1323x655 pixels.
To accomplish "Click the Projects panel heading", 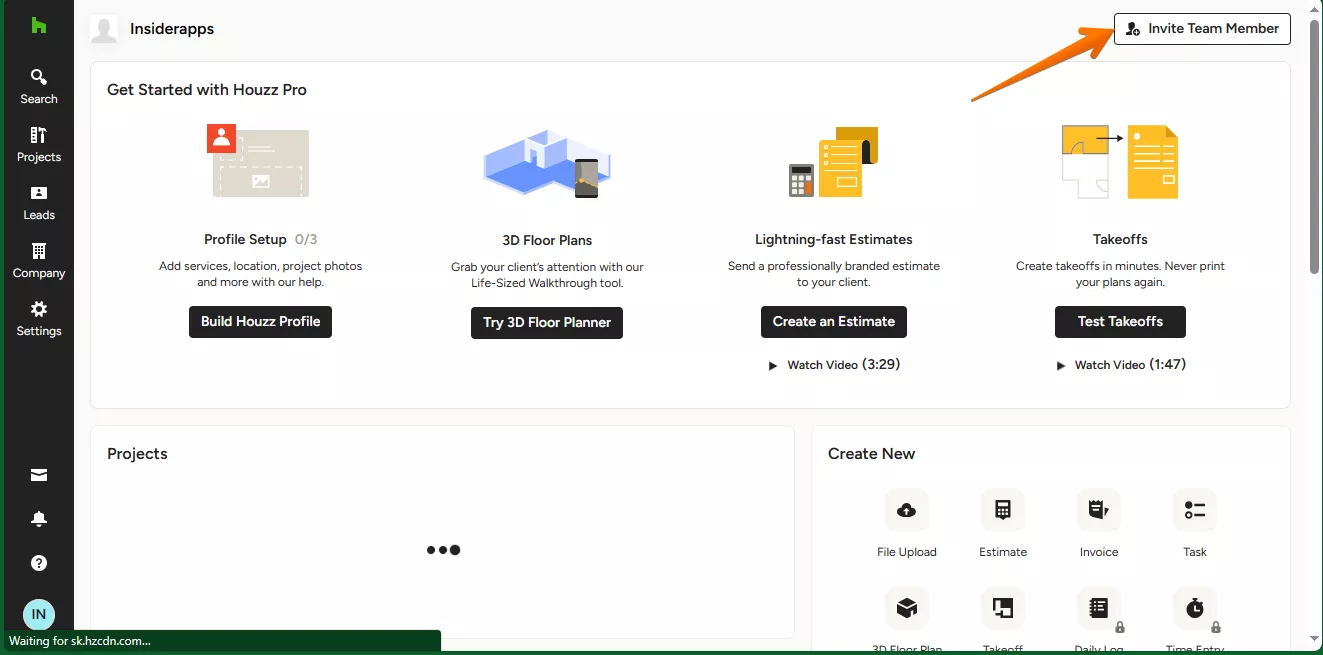I will (137, 454).
